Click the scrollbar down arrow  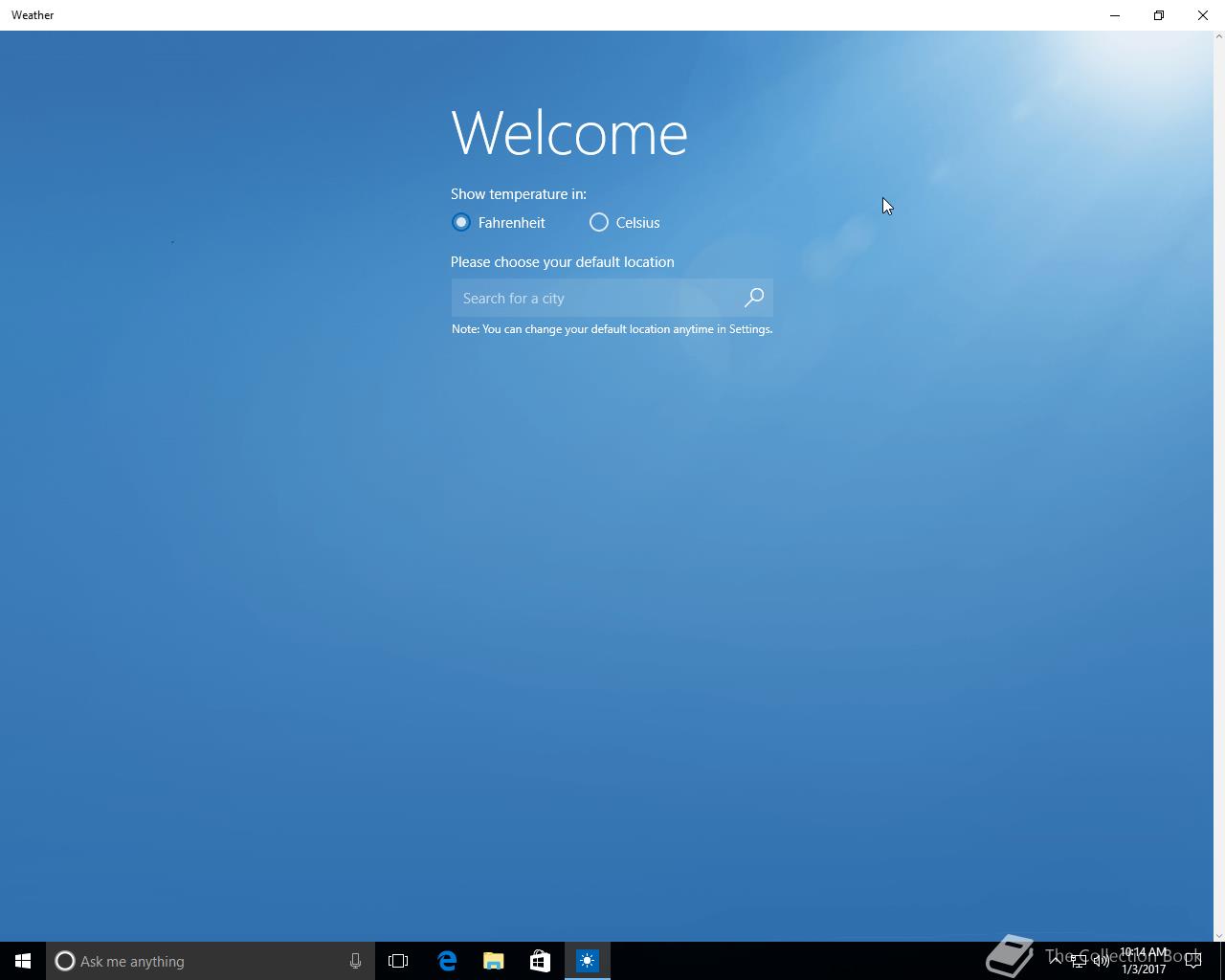1219,935
